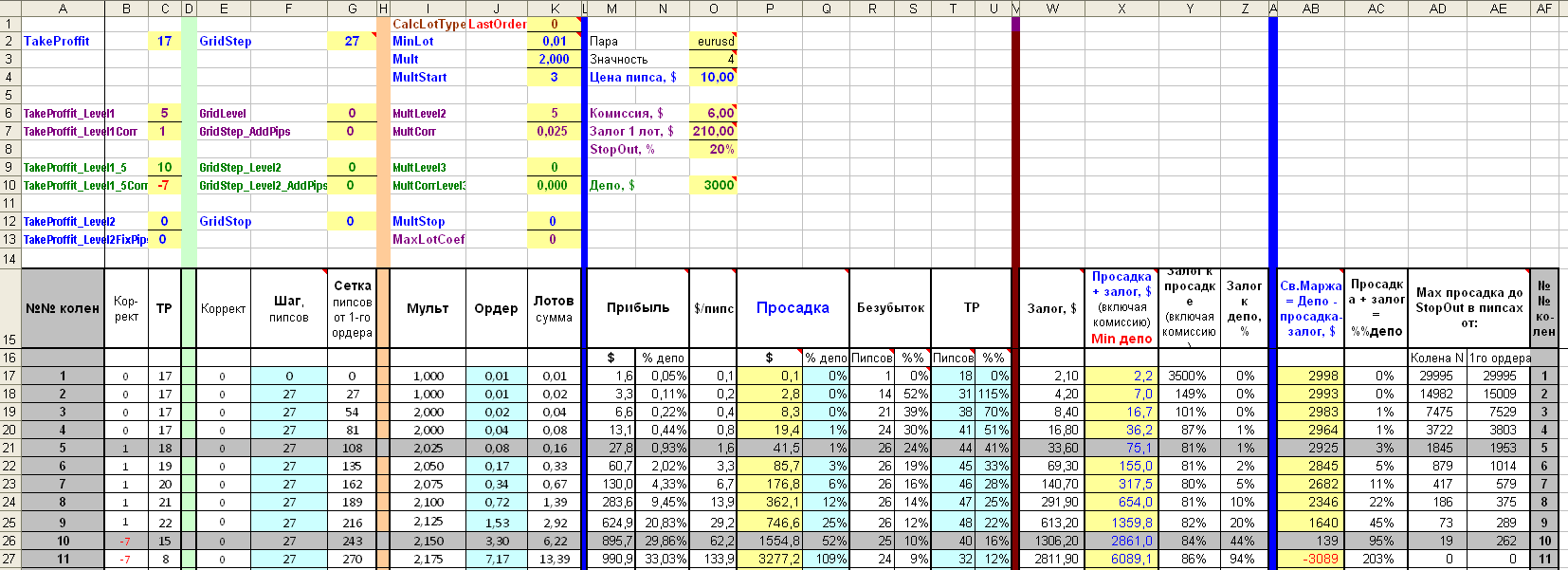Click the % депо cell 33,03%

point(663,559)
